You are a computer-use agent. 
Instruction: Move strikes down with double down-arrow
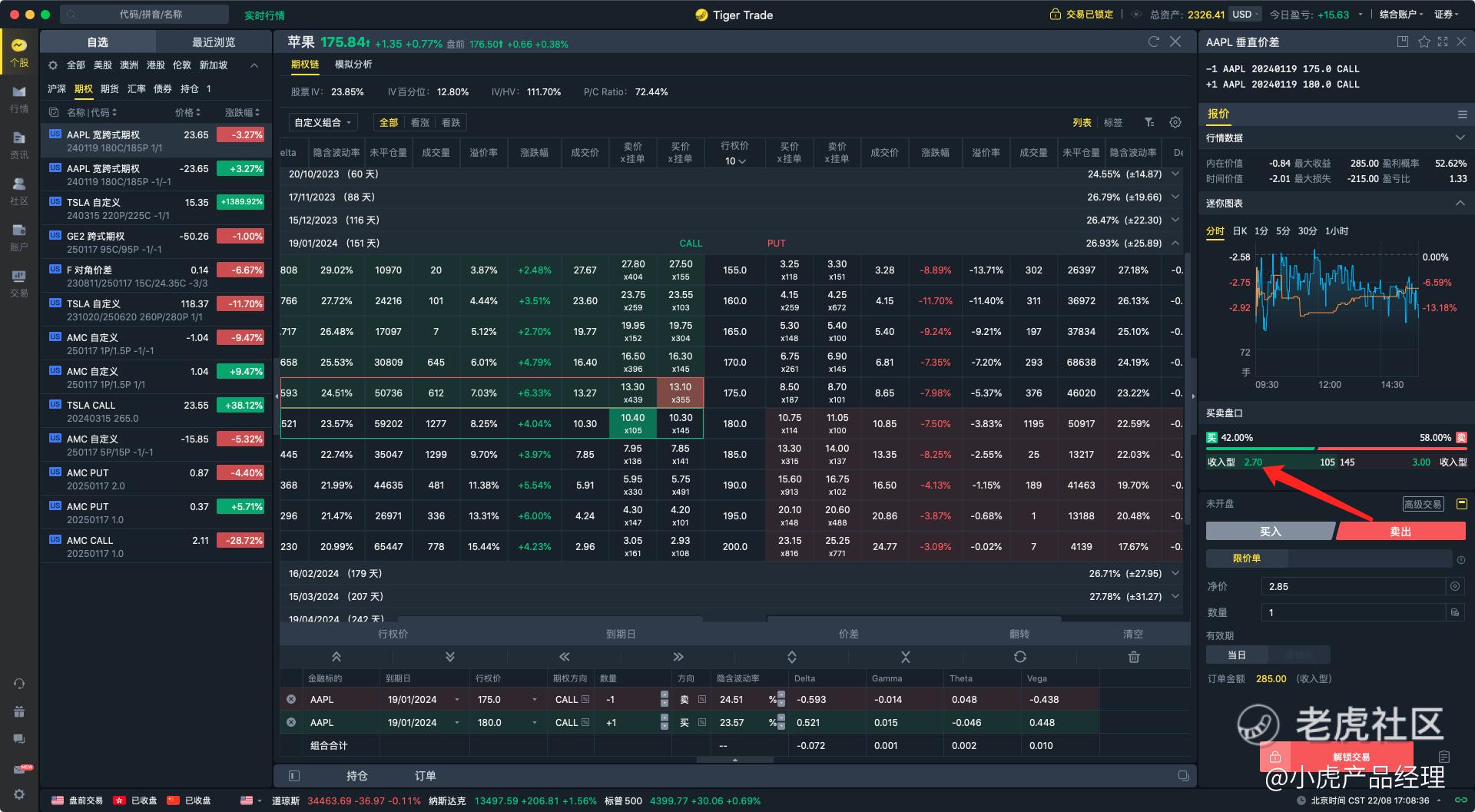tap(450, 657)
